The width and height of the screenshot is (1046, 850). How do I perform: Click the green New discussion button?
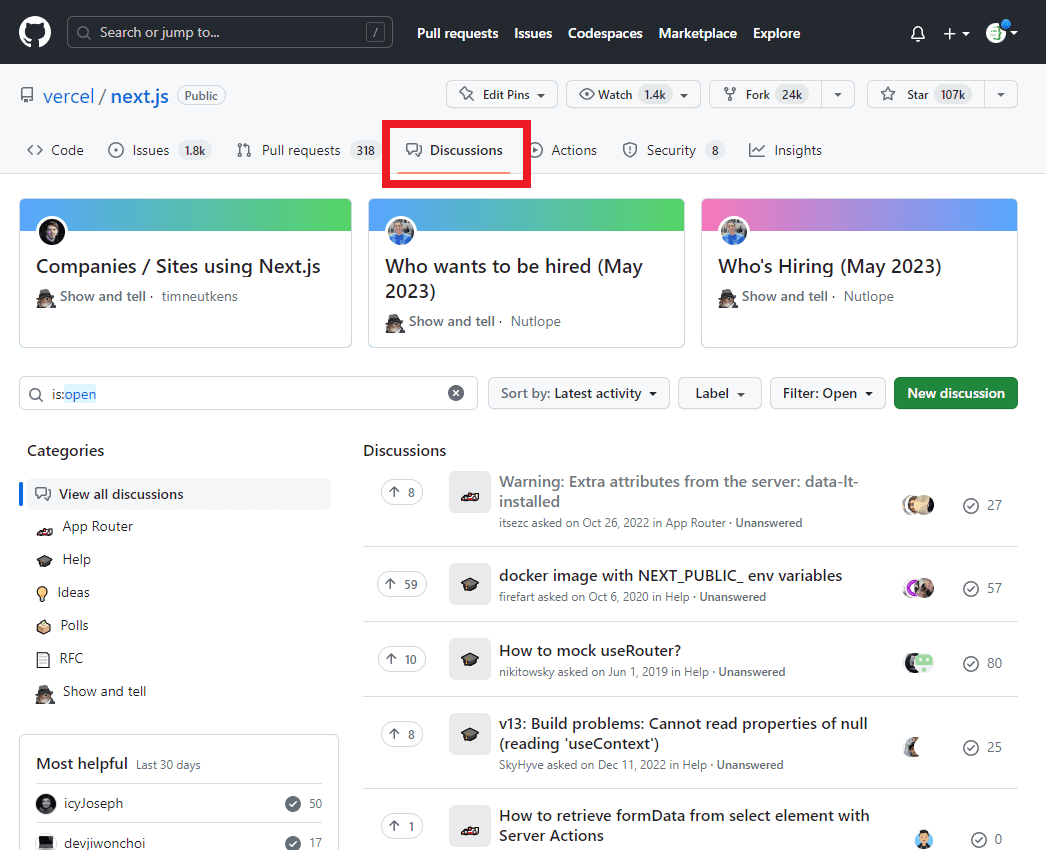pyautogui.click(x=955, y=393)
